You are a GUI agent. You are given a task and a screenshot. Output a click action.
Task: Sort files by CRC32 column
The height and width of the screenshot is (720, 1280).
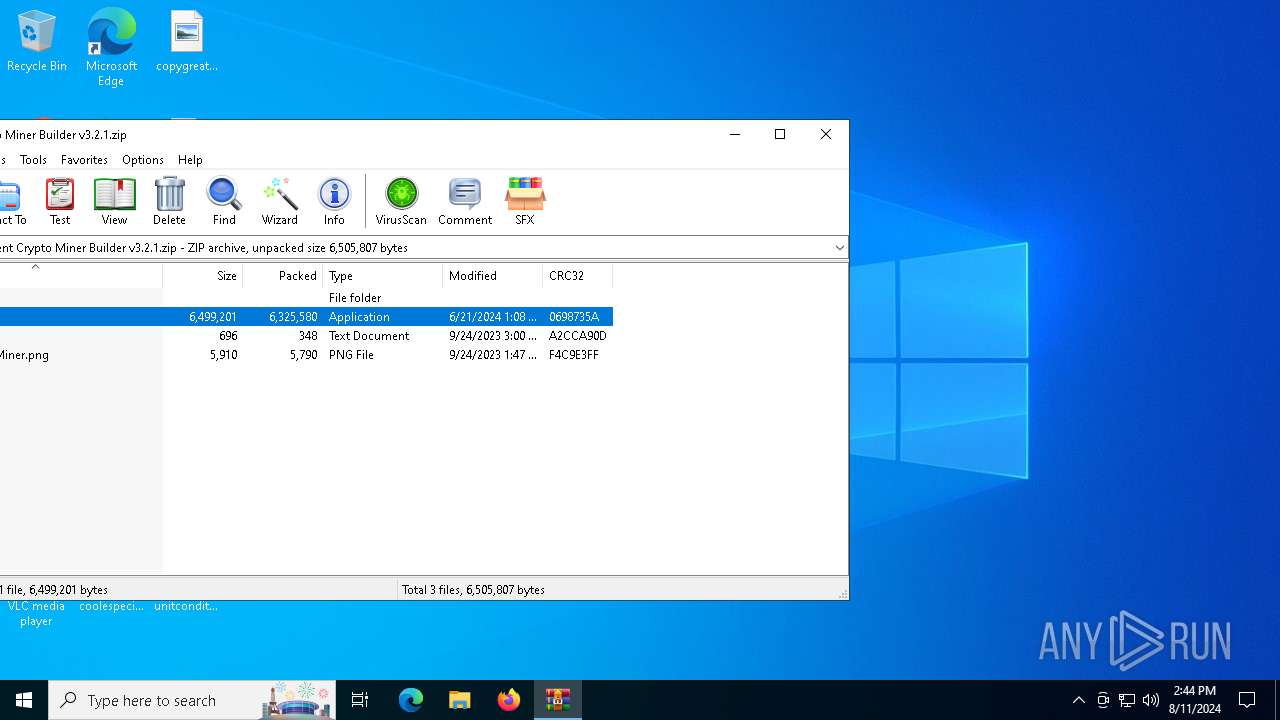pyautogui.click(x=578, y=276)
